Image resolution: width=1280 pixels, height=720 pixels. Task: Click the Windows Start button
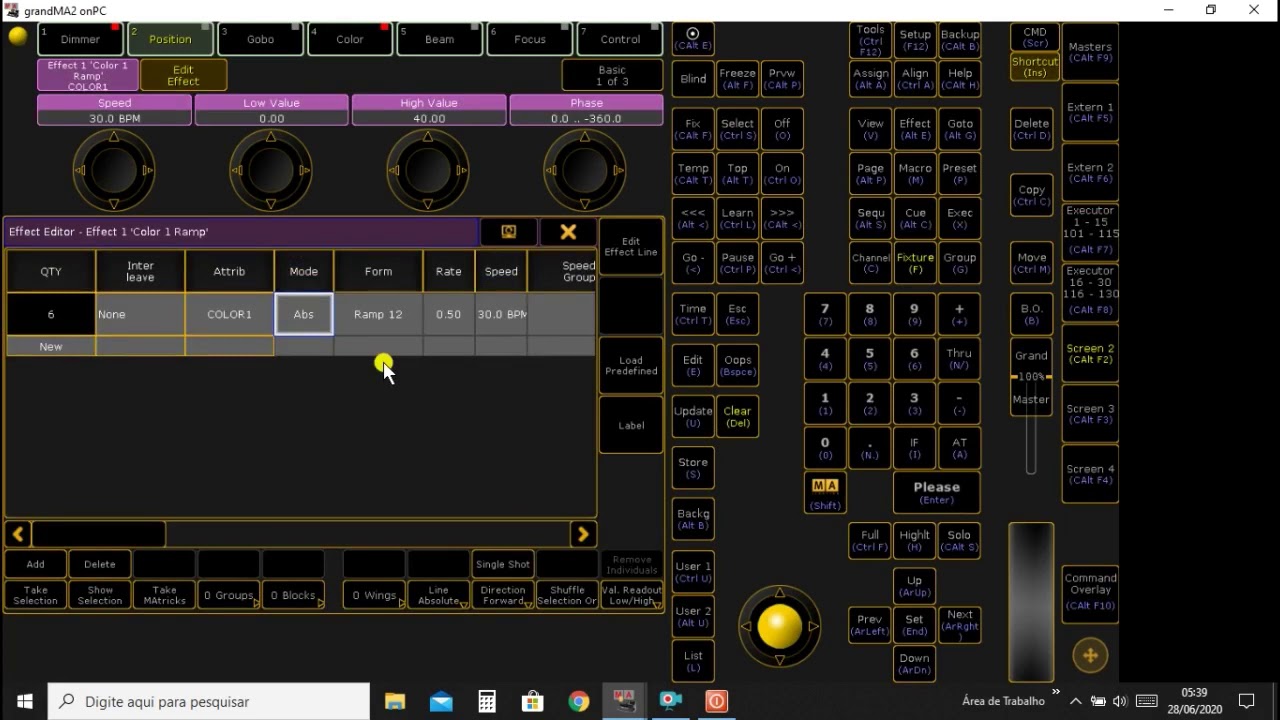click(24, 701)
